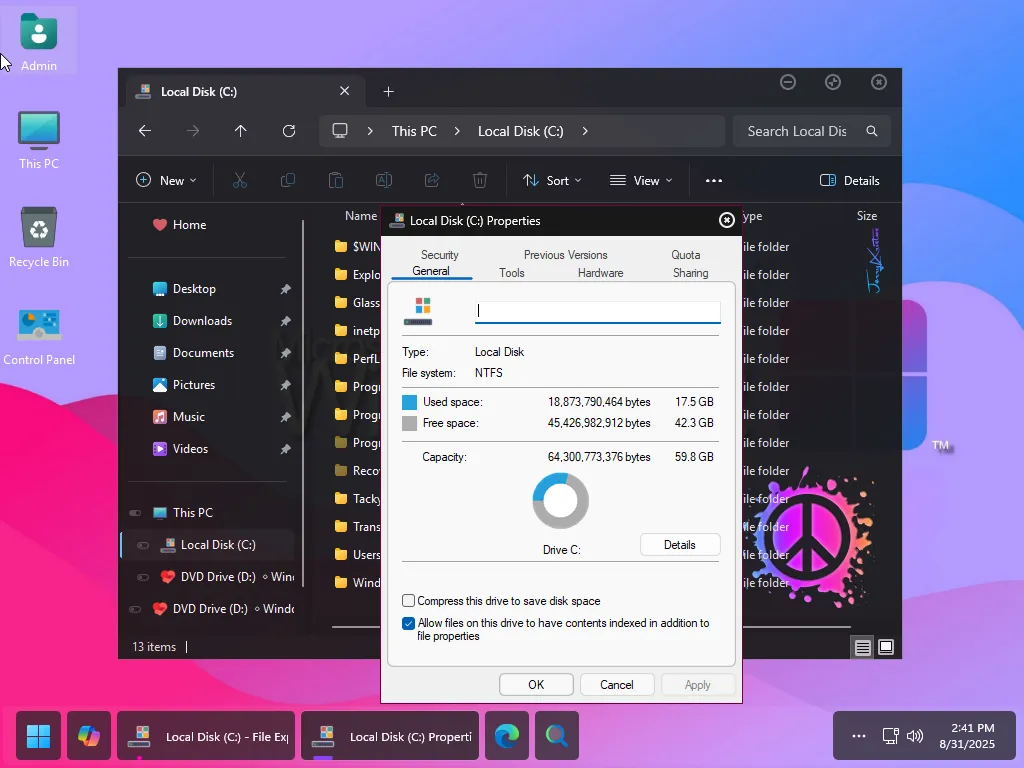Collapse This PC tree node toggle

pos(135,513)
